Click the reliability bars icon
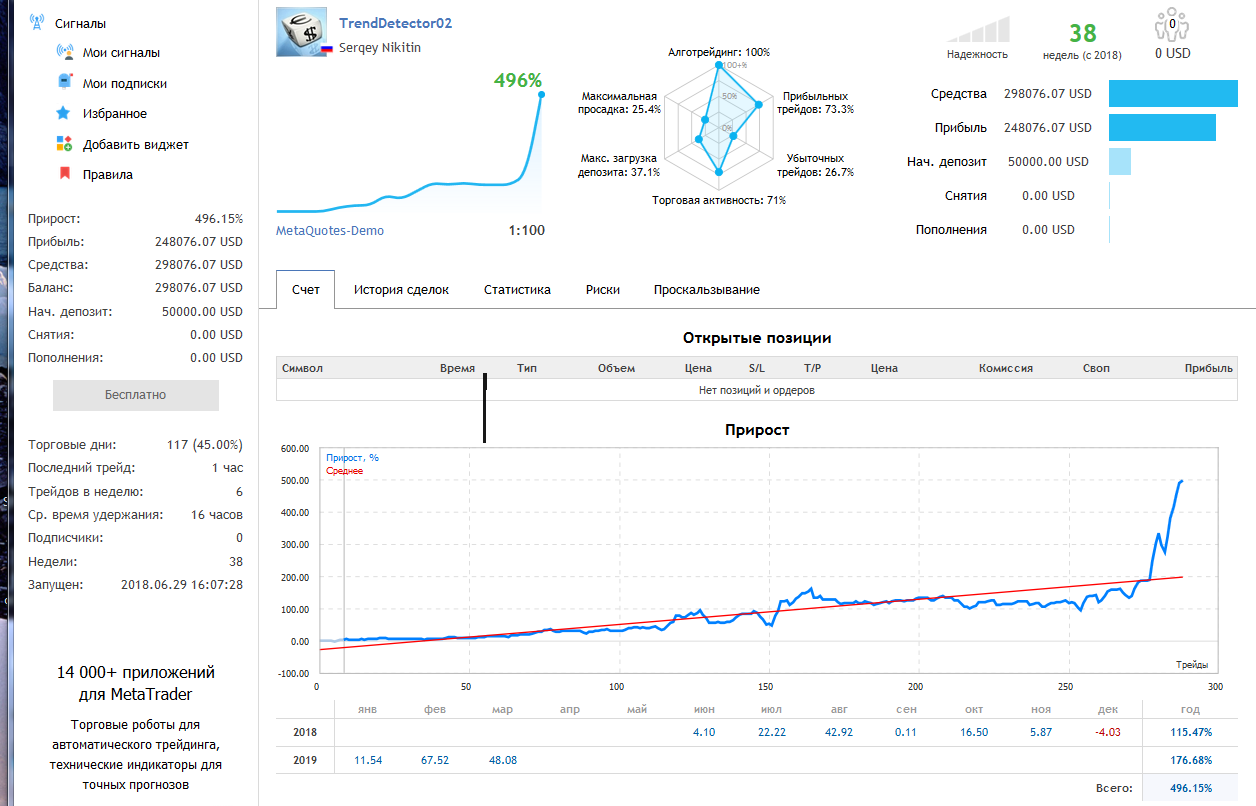 (978, 28)
